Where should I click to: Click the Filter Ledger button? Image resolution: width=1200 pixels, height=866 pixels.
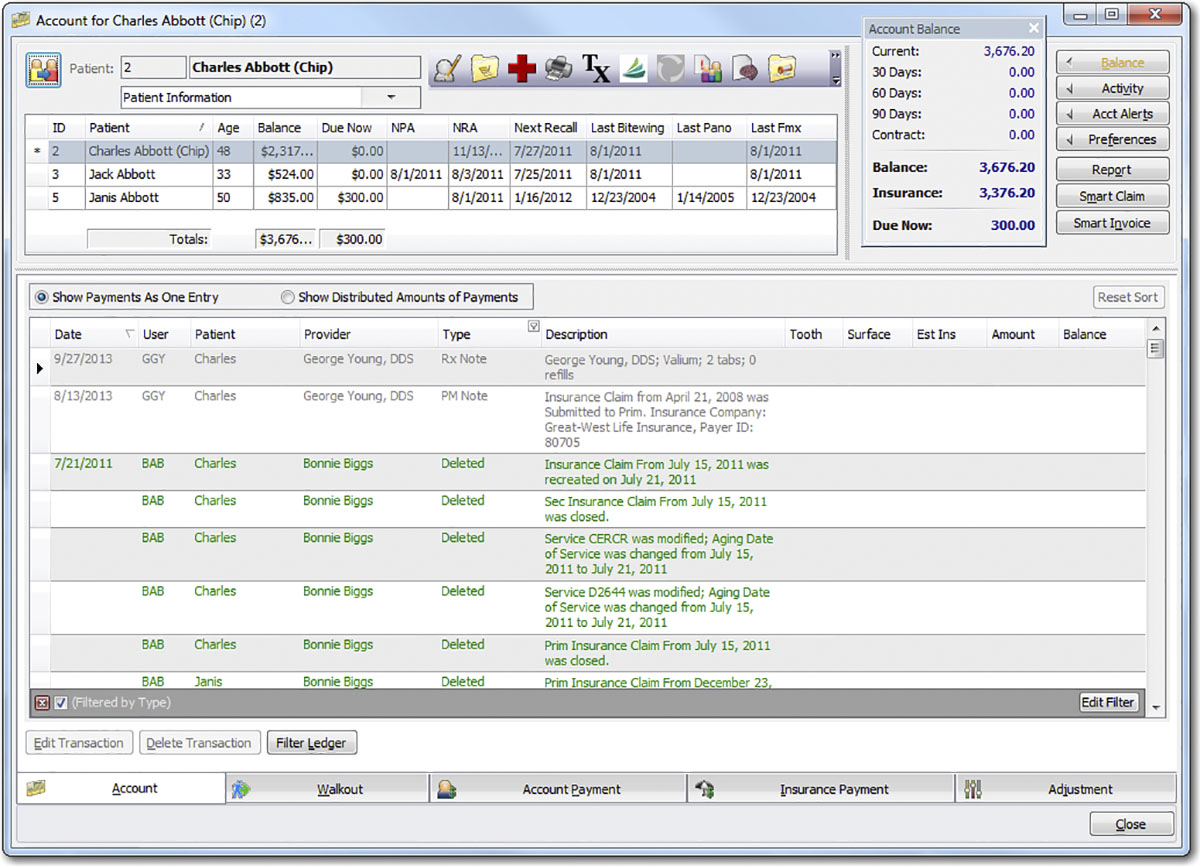tap(311, 743)
